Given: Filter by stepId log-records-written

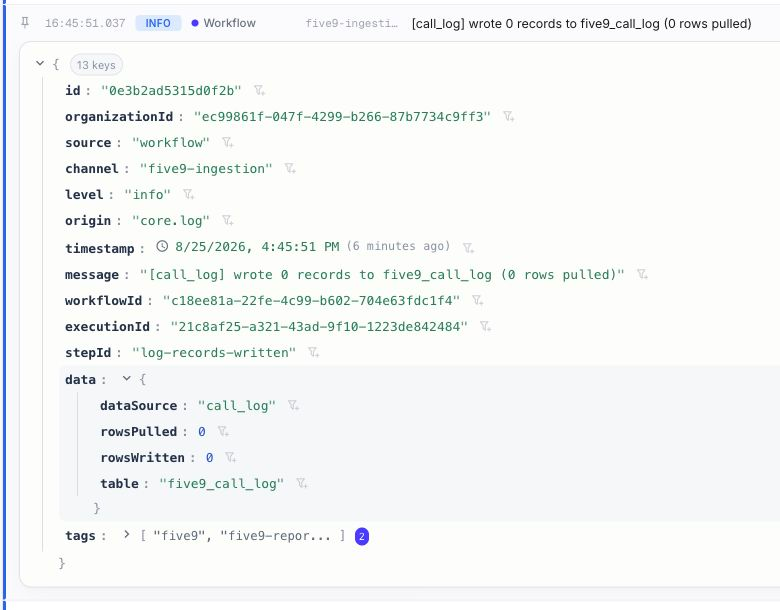Looking at the screenshot, I should click(x=313, y=353).
